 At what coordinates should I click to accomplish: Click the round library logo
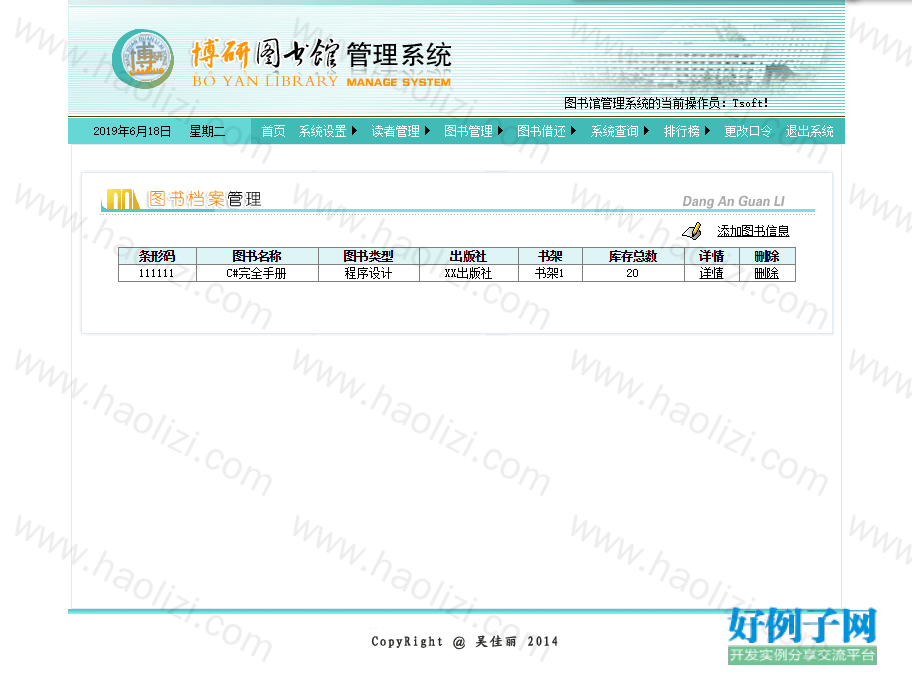click(x=143, y=59)
